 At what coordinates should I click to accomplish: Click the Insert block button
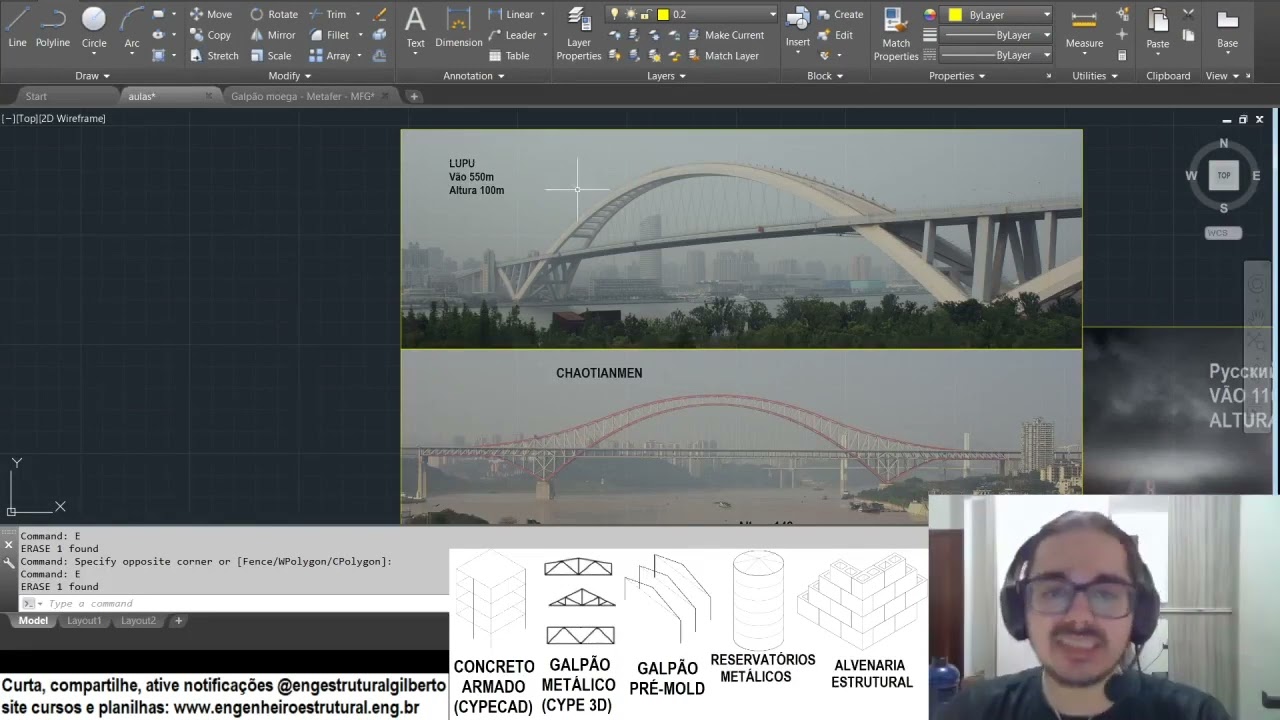798,27
